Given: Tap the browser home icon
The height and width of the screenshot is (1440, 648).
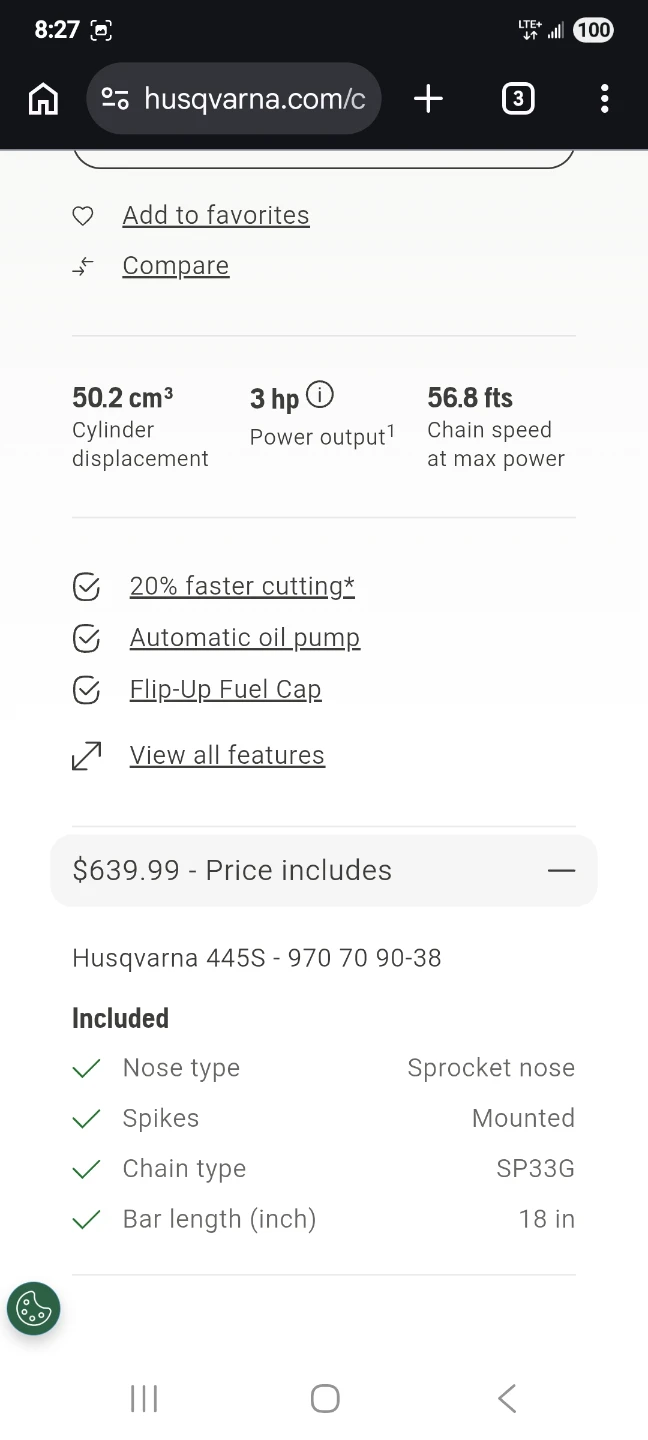Looking at the screenshot, I should tap(43, 98).
